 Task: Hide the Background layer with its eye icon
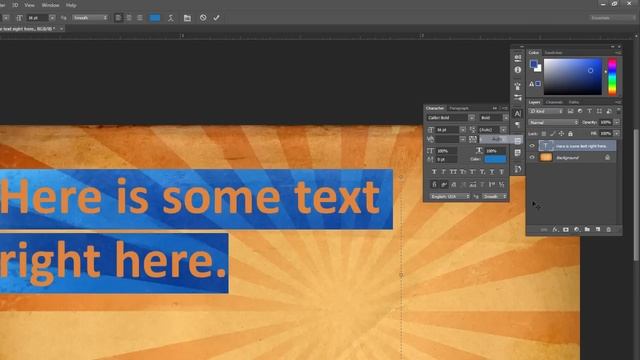click(x=532, y=157)
